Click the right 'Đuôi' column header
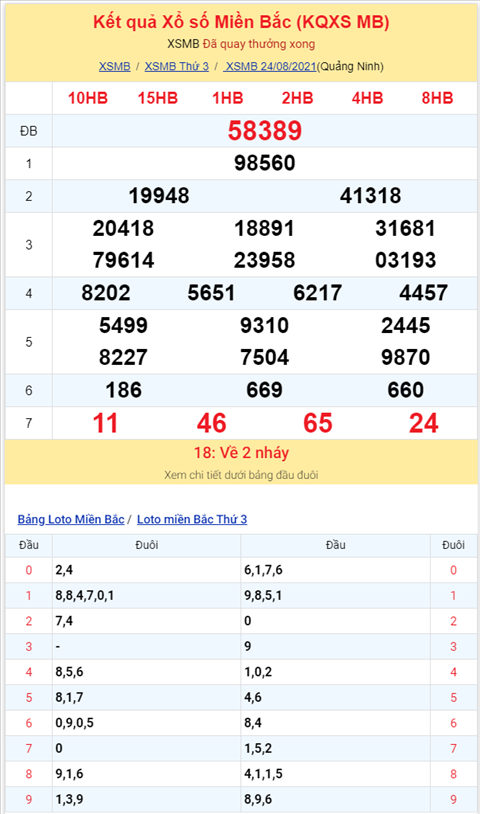Viewport: 480px width, 814px height. (x=454, y=545)
